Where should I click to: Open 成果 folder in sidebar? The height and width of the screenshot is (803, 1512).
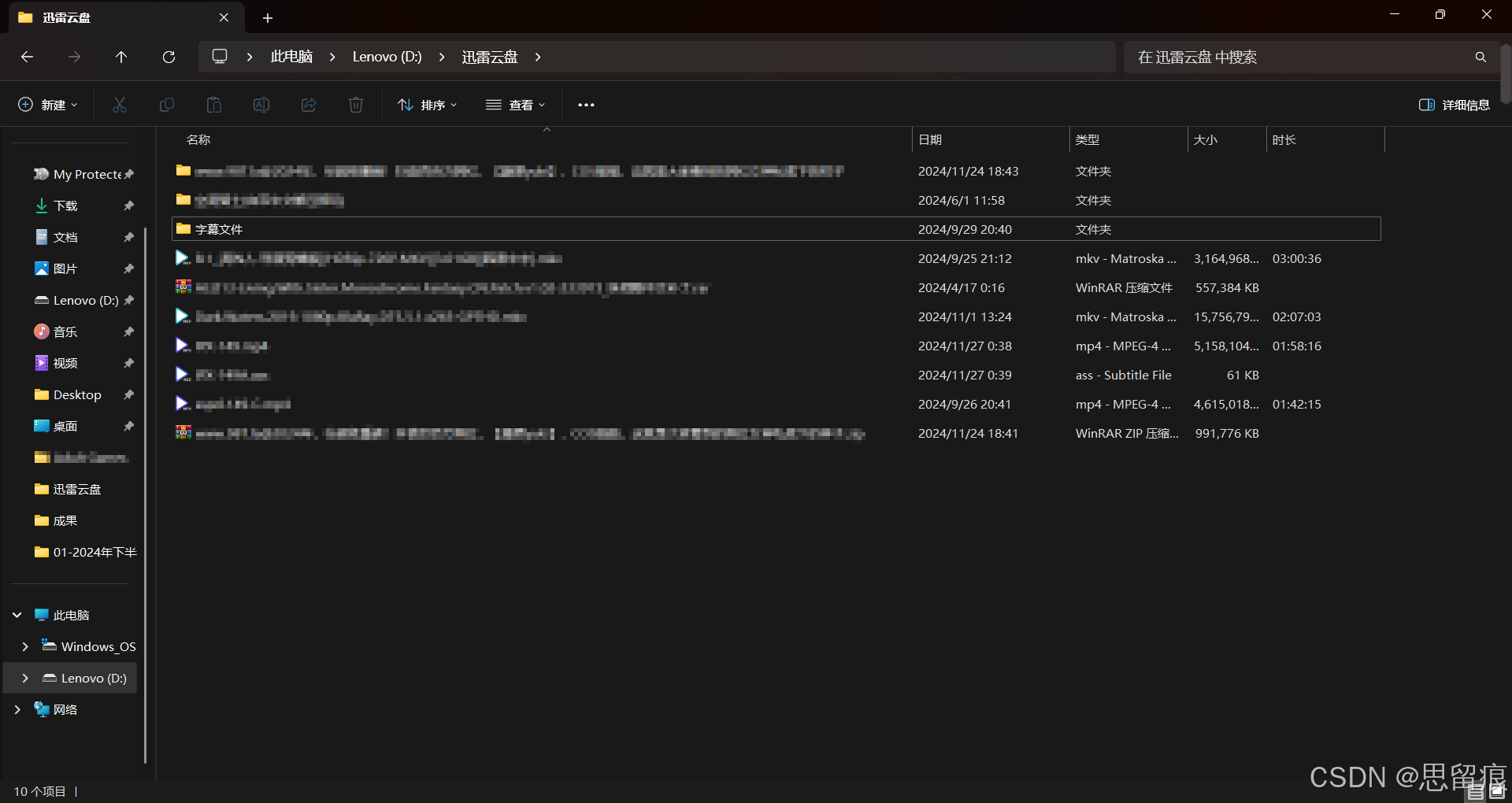[x=65, y=520]
